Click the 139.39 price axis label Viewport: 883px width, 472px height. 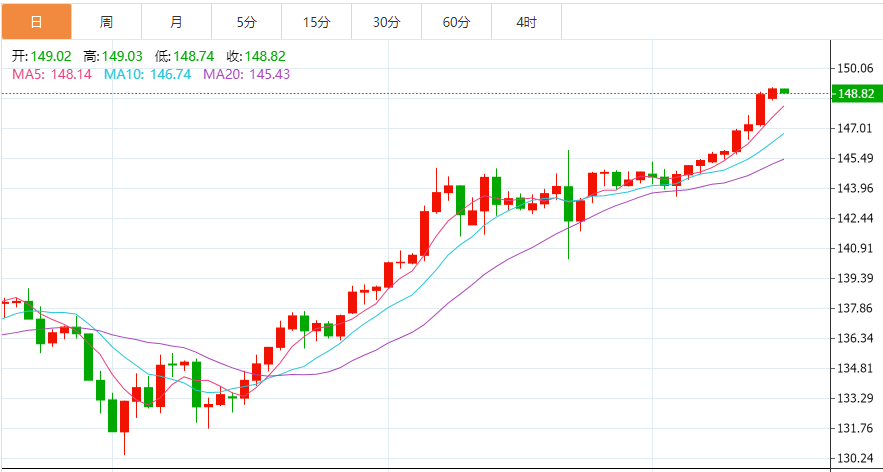coord(857,278)
